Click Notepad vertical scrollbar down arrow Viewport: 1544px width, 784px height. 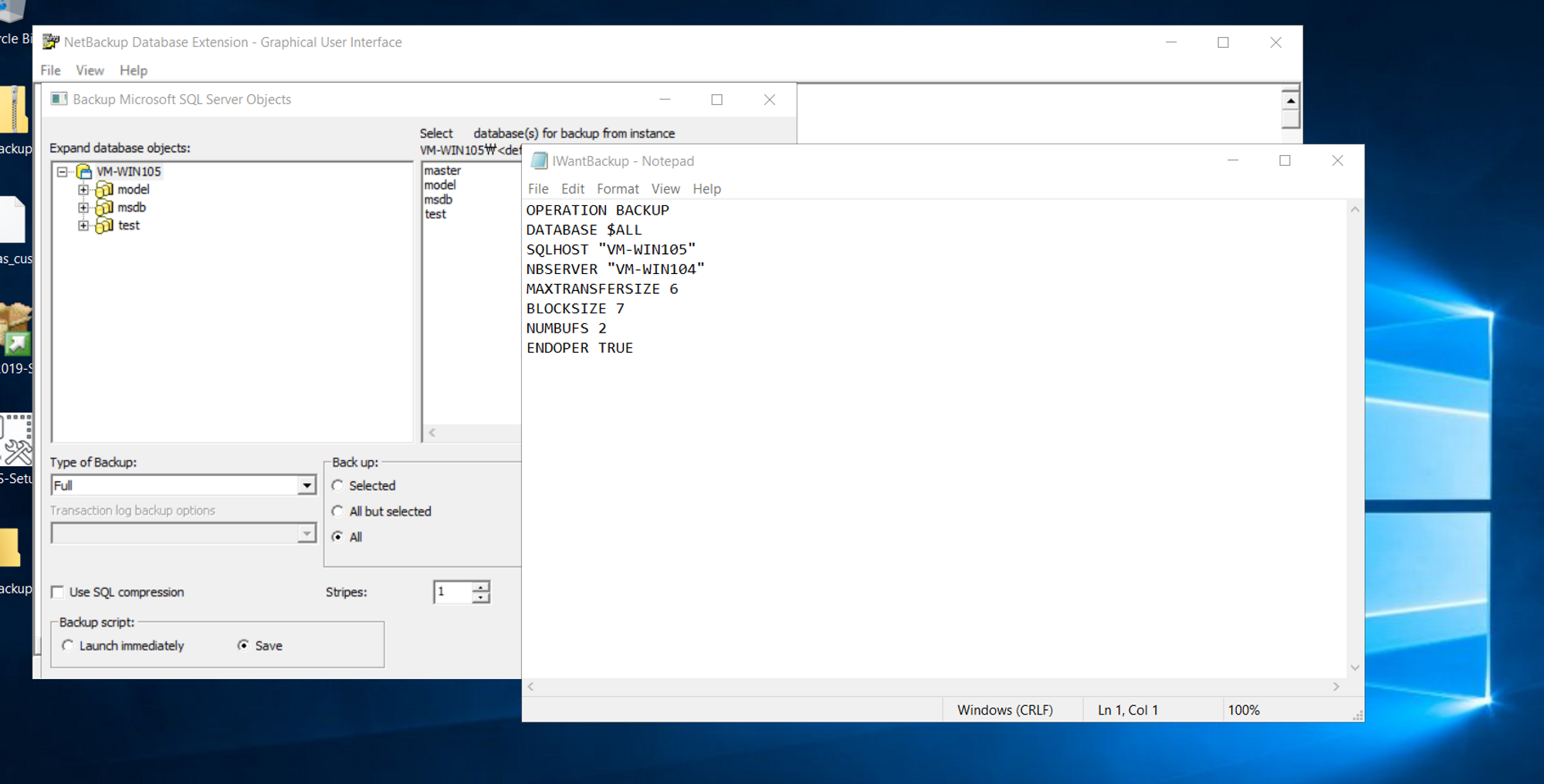(x=1355, y=667)
